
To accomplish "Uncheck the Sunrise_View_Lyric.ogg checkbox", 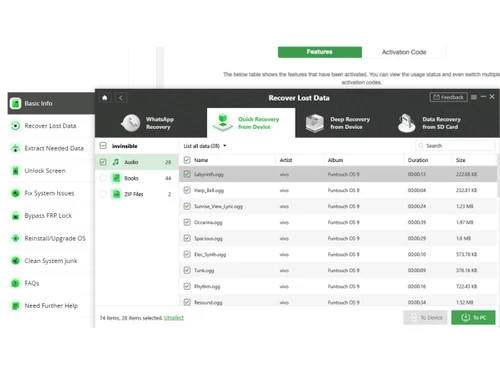I will click(187, 206).
